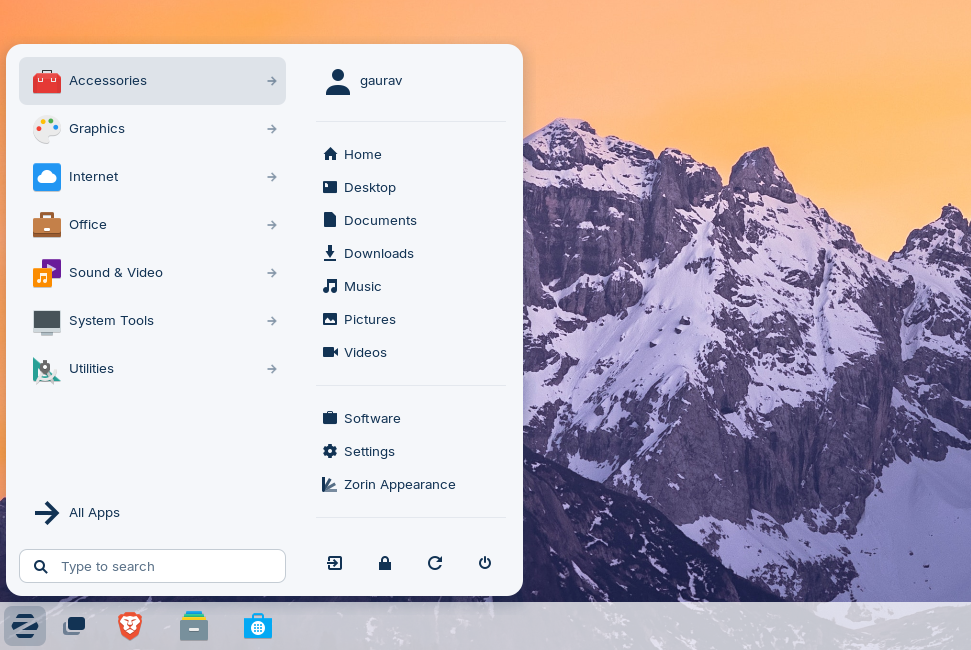Select the System Tools category
This screenshot has height=650, width=971.
tap(111, 321)
